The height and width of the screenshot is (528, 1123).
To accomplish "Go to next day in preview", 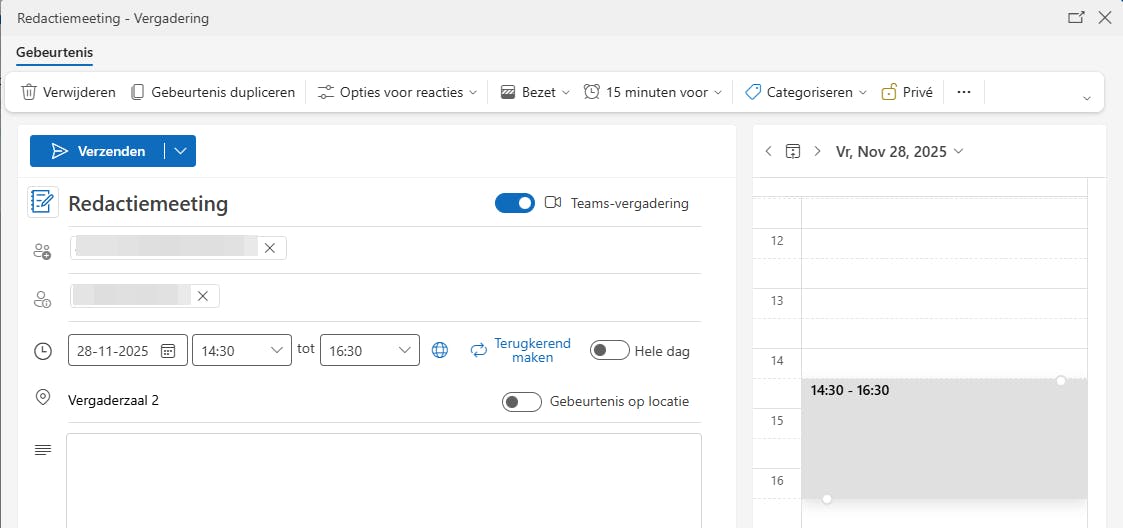I will (x=817, y=152).
